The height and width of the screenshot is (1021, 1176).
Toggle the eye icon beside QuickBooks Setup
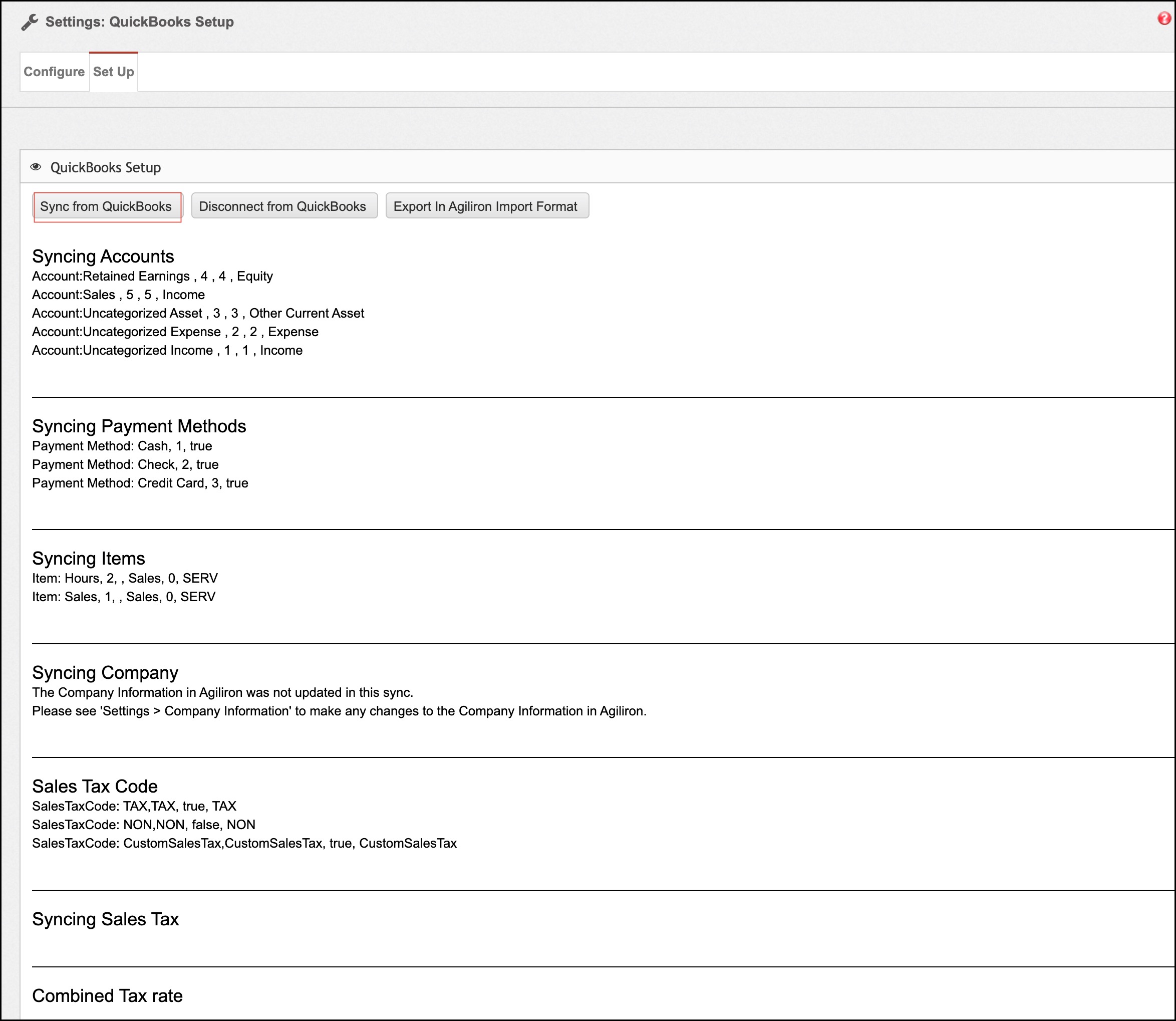[36, 167]
